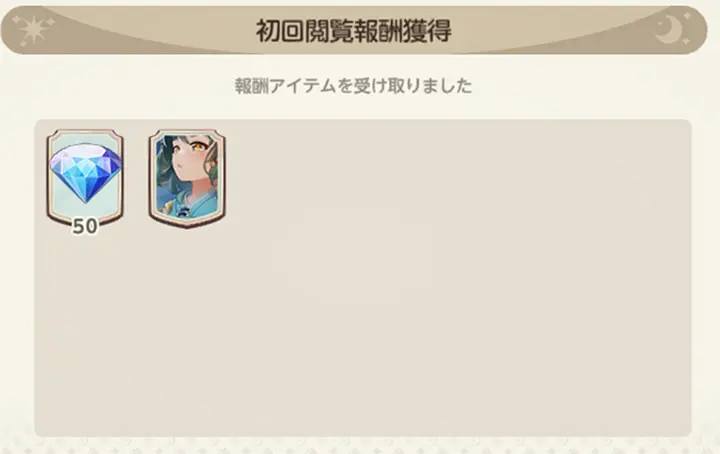This screenshot has width=720, height=454.
Task: Tap the header banner area right of title
Action: pyautogui.click(x=551, y=30)
